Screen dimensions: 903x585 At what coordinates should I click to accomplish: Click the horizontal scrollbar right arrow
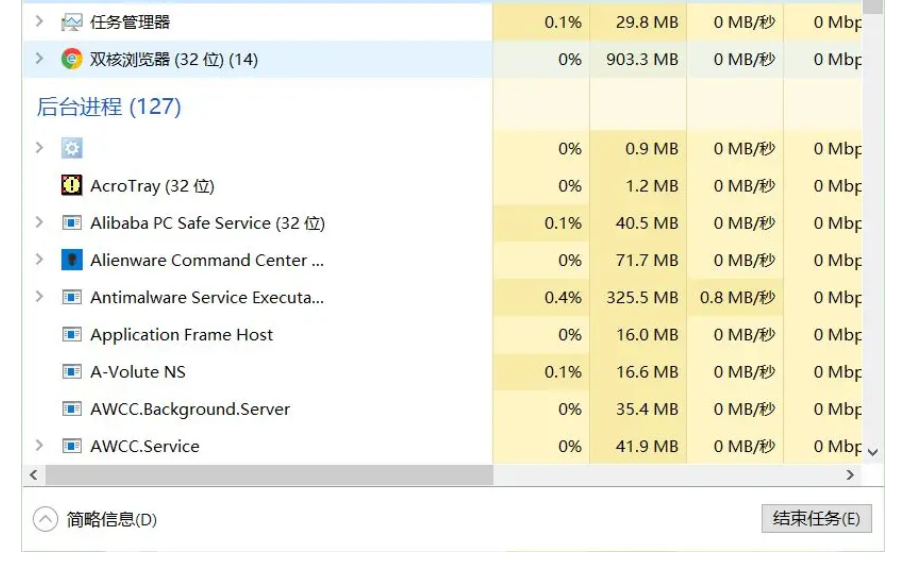point(850,475)
